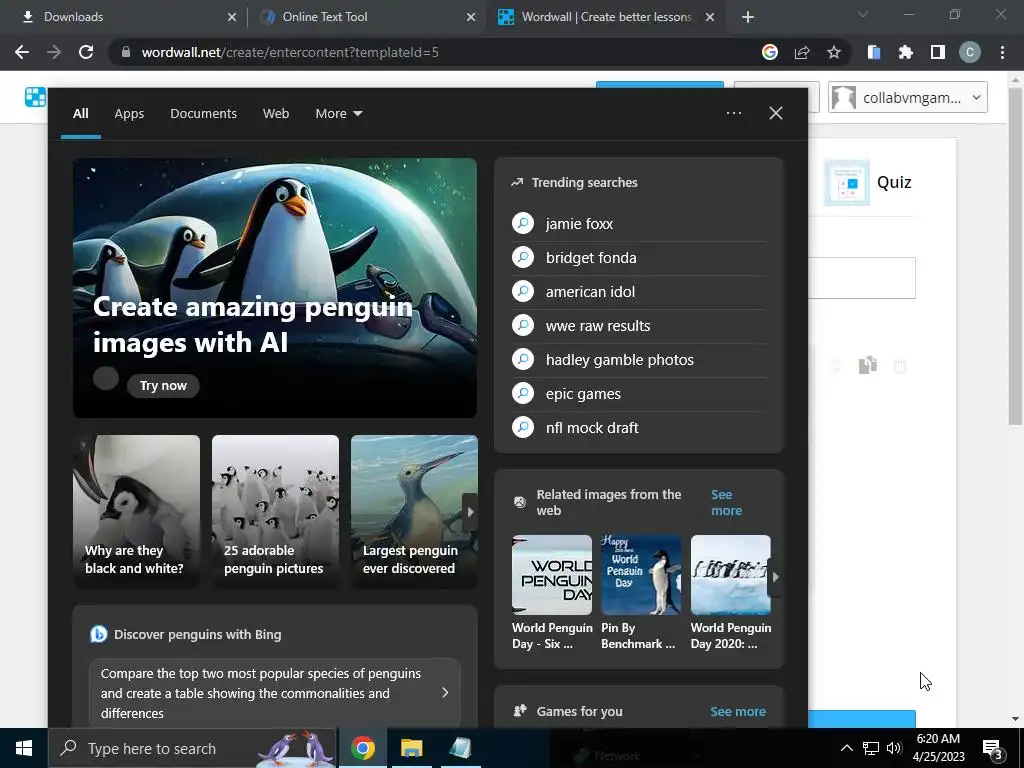Screen dimensions: 1024x768
Task: Open search panel options ellipsis
Action: 734,113
